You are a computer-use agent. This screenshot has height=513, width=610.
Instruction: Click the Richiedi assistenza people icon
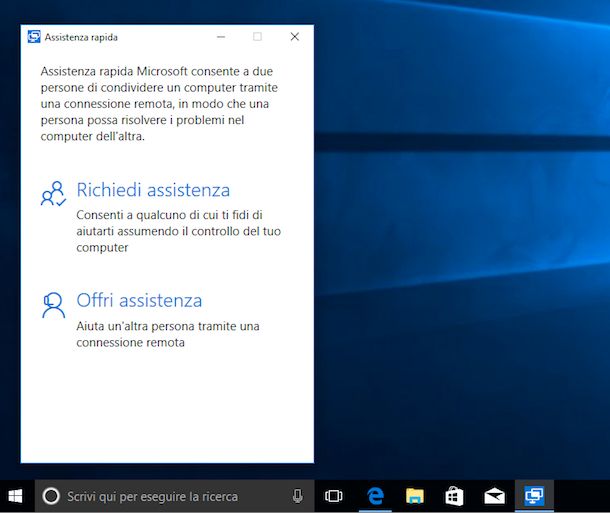[53, 193]
